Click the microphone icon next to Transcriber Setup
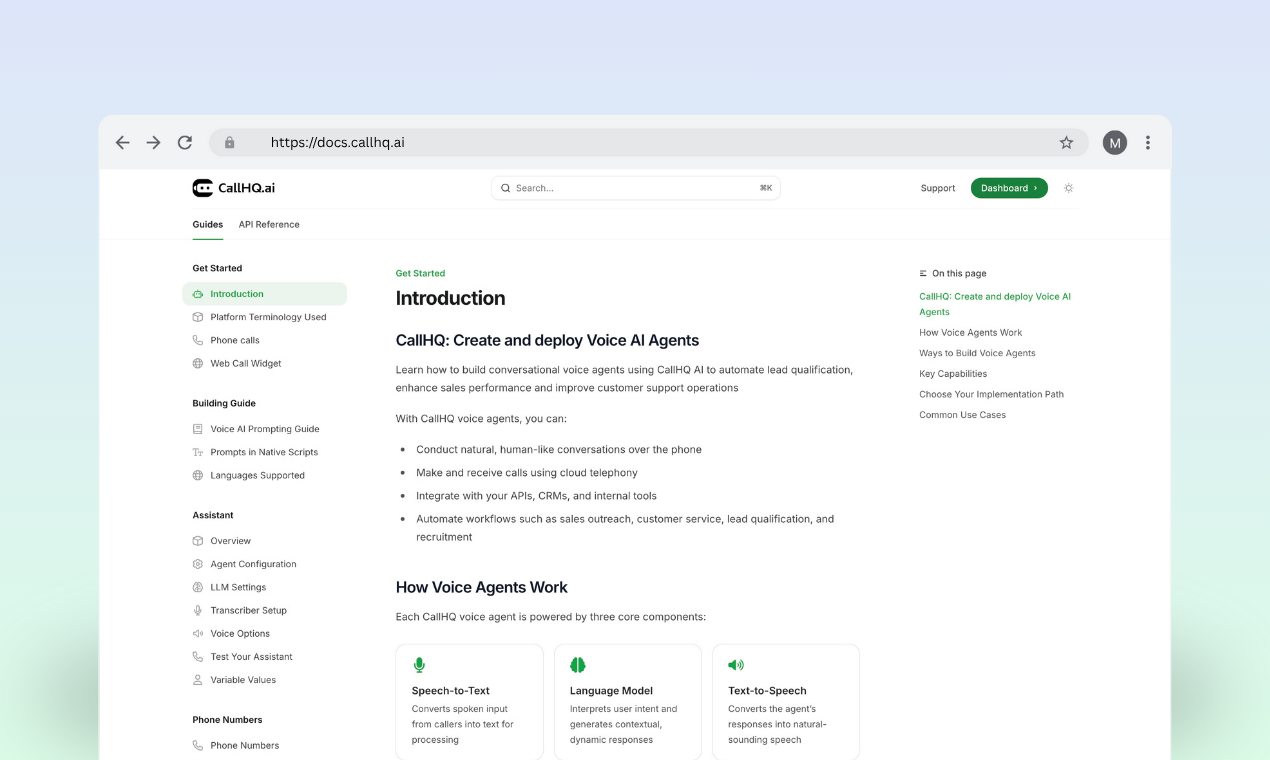 pyautogui.click(x=198, y=610)
